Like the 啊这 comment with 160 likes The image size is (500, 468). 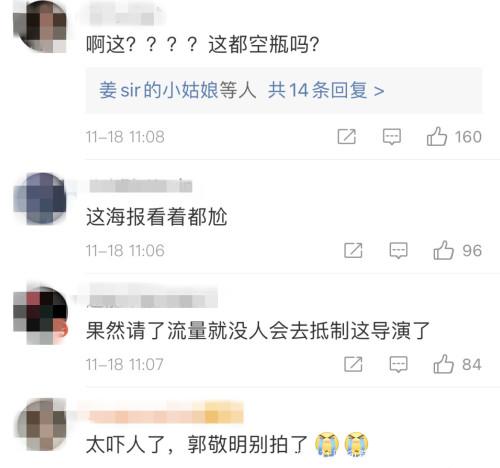pos(437,136)
